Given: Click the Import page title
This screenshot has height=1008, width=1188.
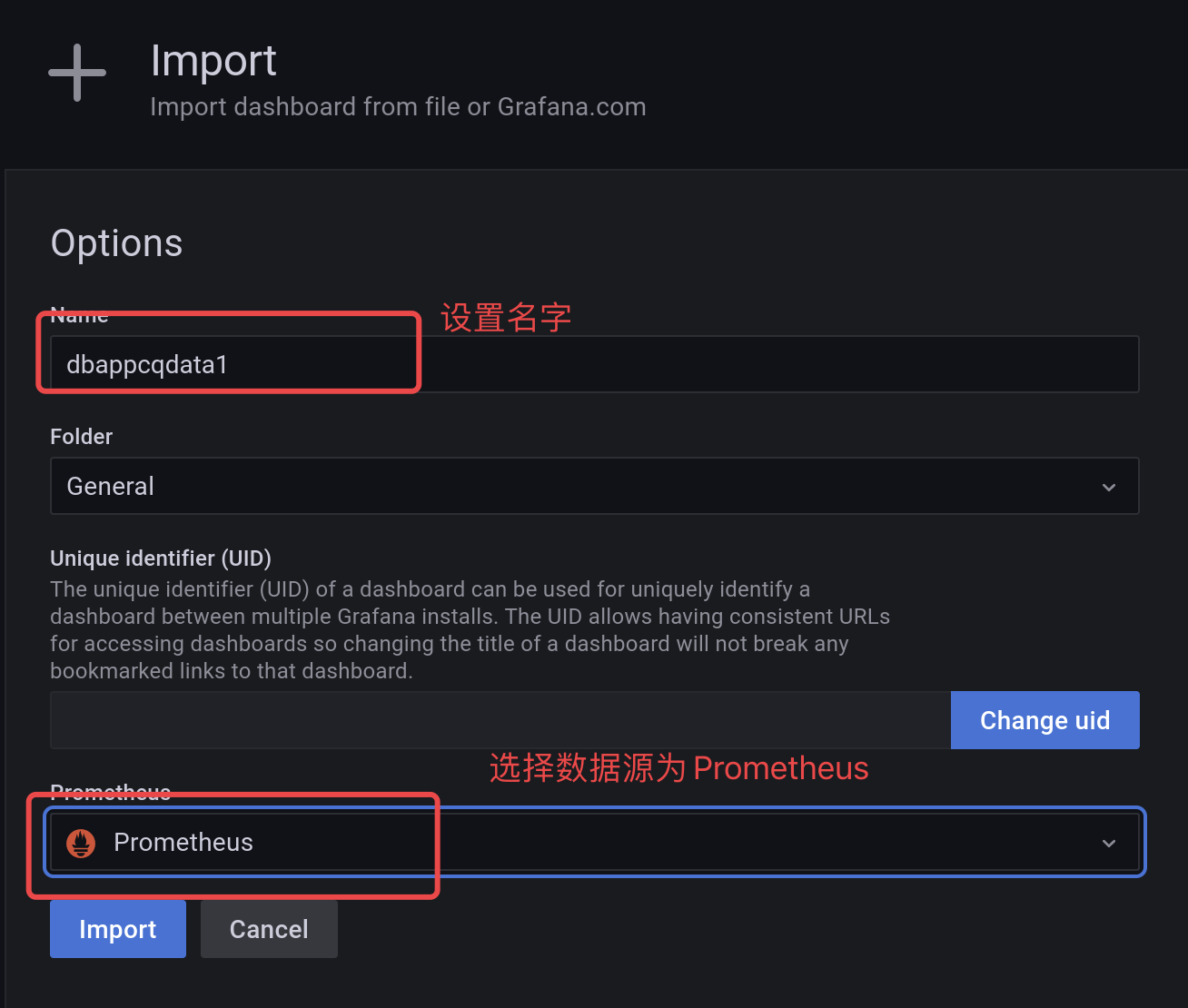Looking at the screenshot, I should [213, 62].
